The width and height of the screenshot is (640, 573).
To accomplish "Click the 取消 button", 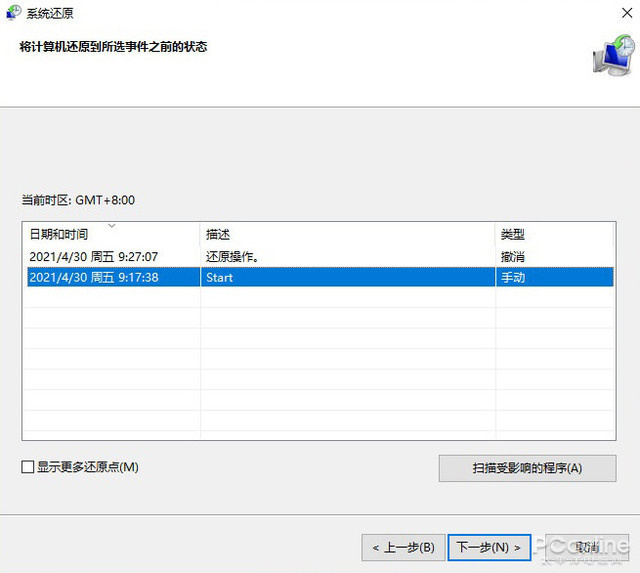I will tap(587, 547).
